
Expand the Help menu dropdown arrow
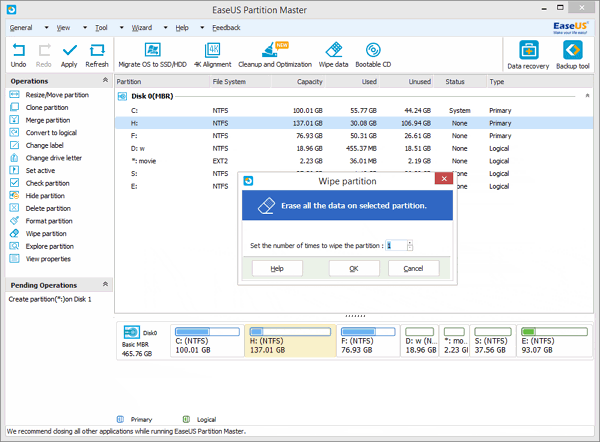[202, 28]
